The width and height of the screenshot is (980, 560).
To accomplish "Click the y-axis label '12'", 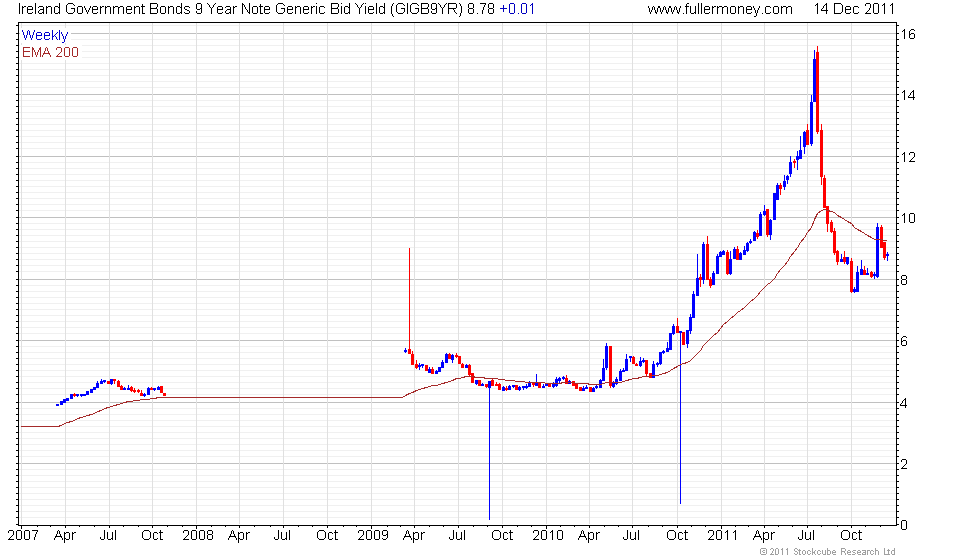I will [x=908, y=157].
